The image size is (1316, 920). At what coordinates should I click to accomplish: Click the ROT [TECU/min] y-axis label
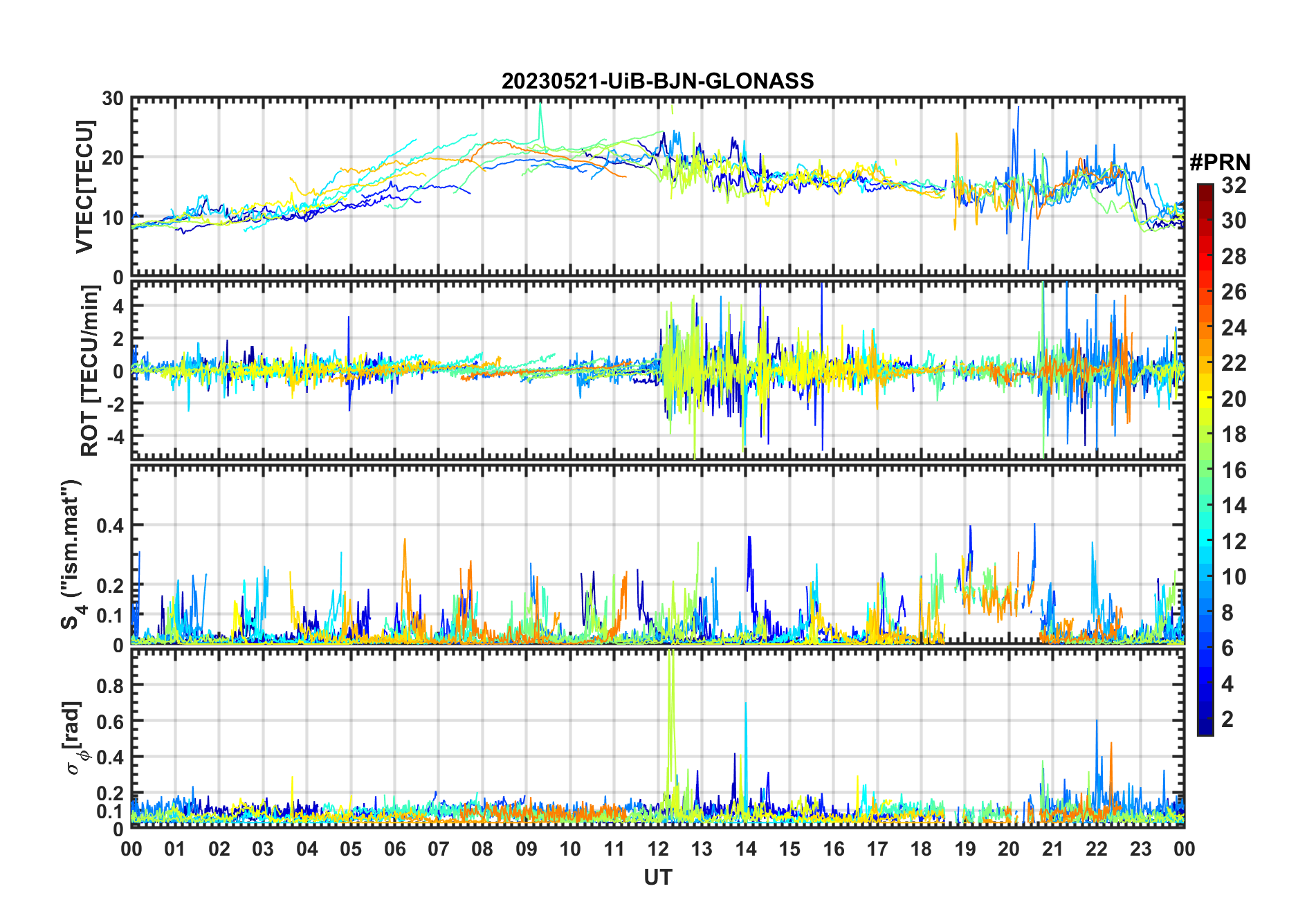coord(89,371)
